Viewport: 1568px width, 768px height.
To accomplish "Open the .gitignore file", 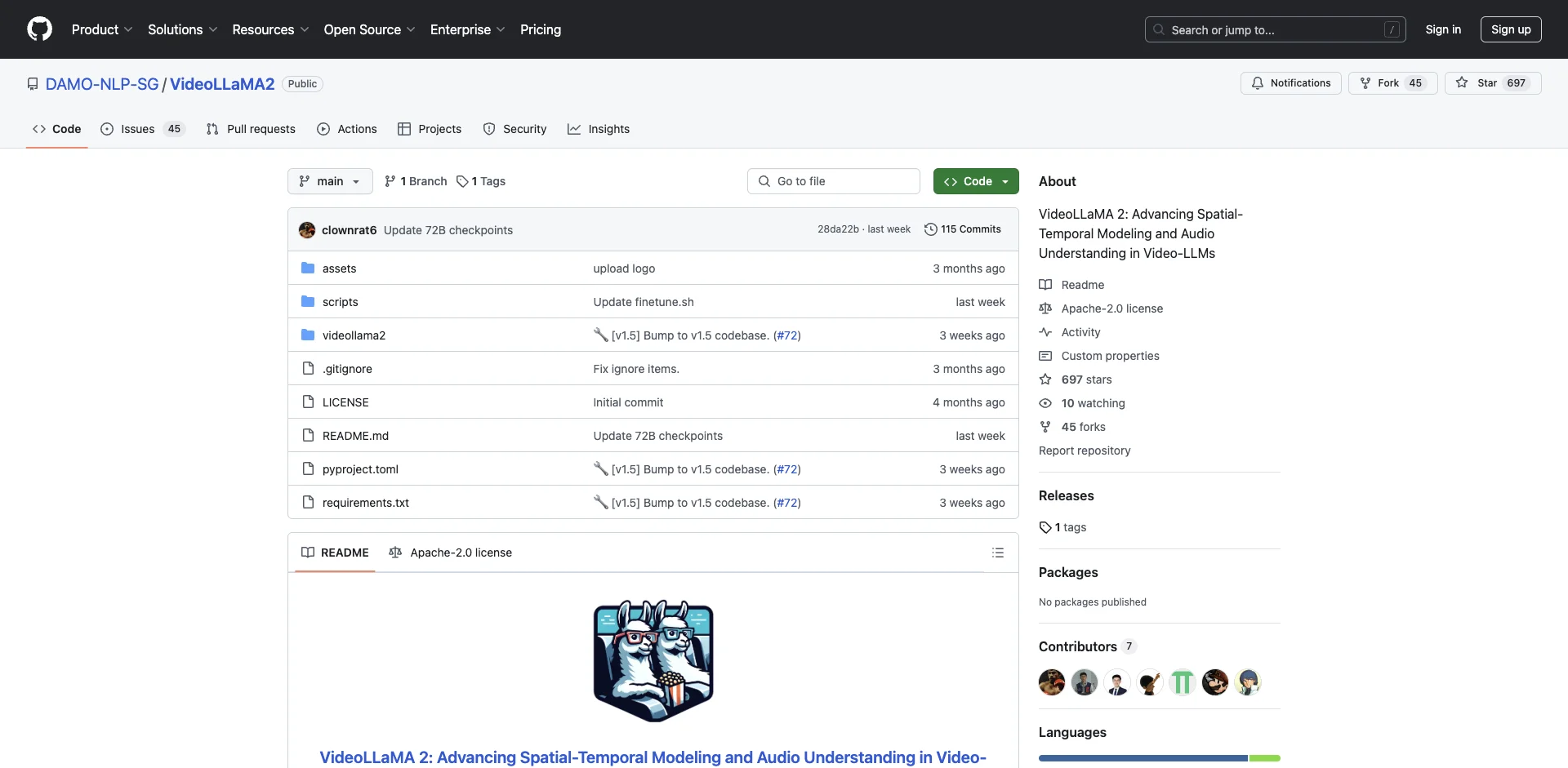I will click(x=347, y=369).
